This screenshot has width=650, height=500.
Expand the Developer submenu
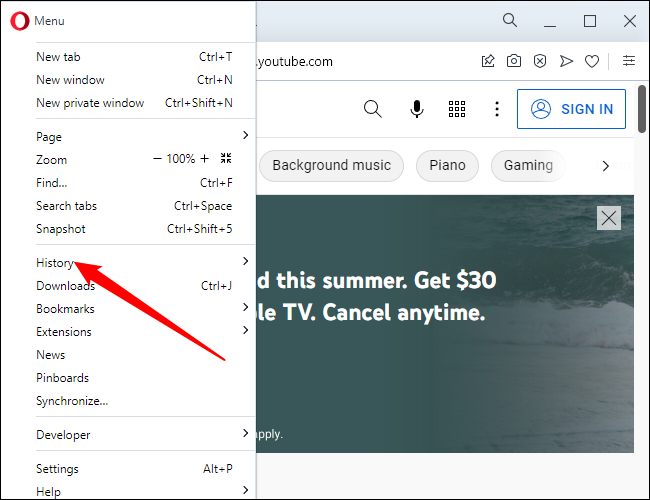tap(63, 435)
